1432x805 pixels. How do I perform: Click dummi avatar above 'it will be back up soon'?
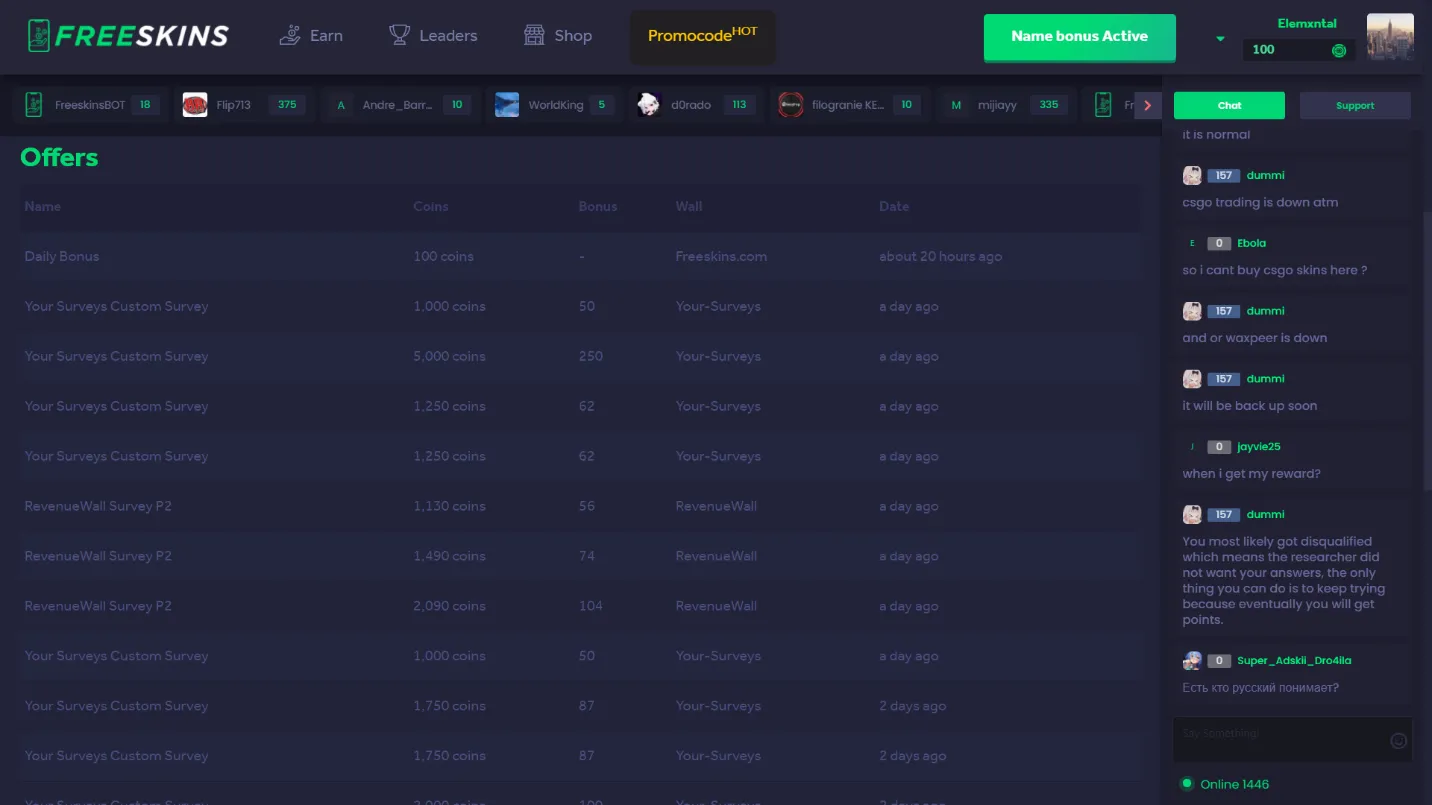[x=1192, y=379]
